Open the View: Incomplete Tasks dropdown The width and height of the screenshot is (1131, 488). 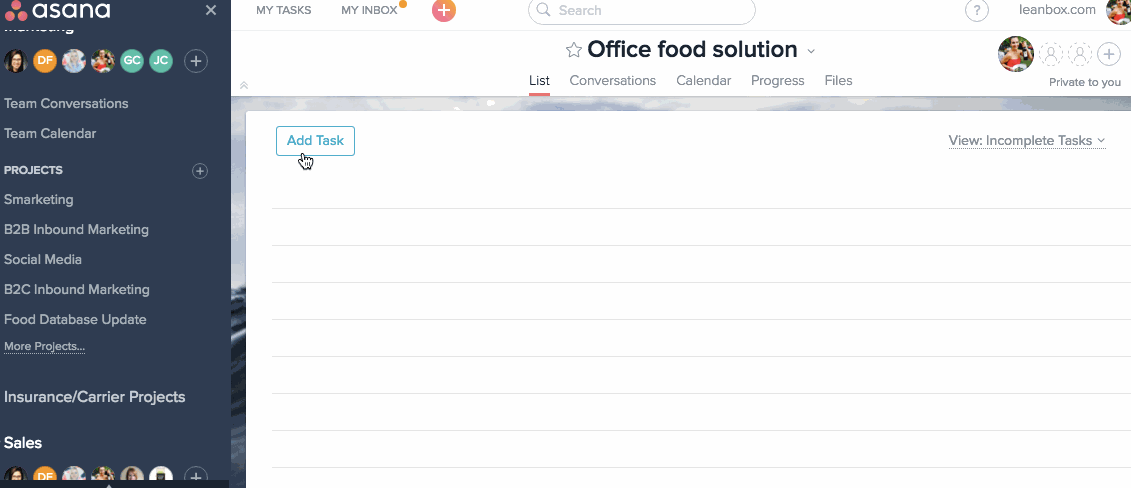(1027, 141)
